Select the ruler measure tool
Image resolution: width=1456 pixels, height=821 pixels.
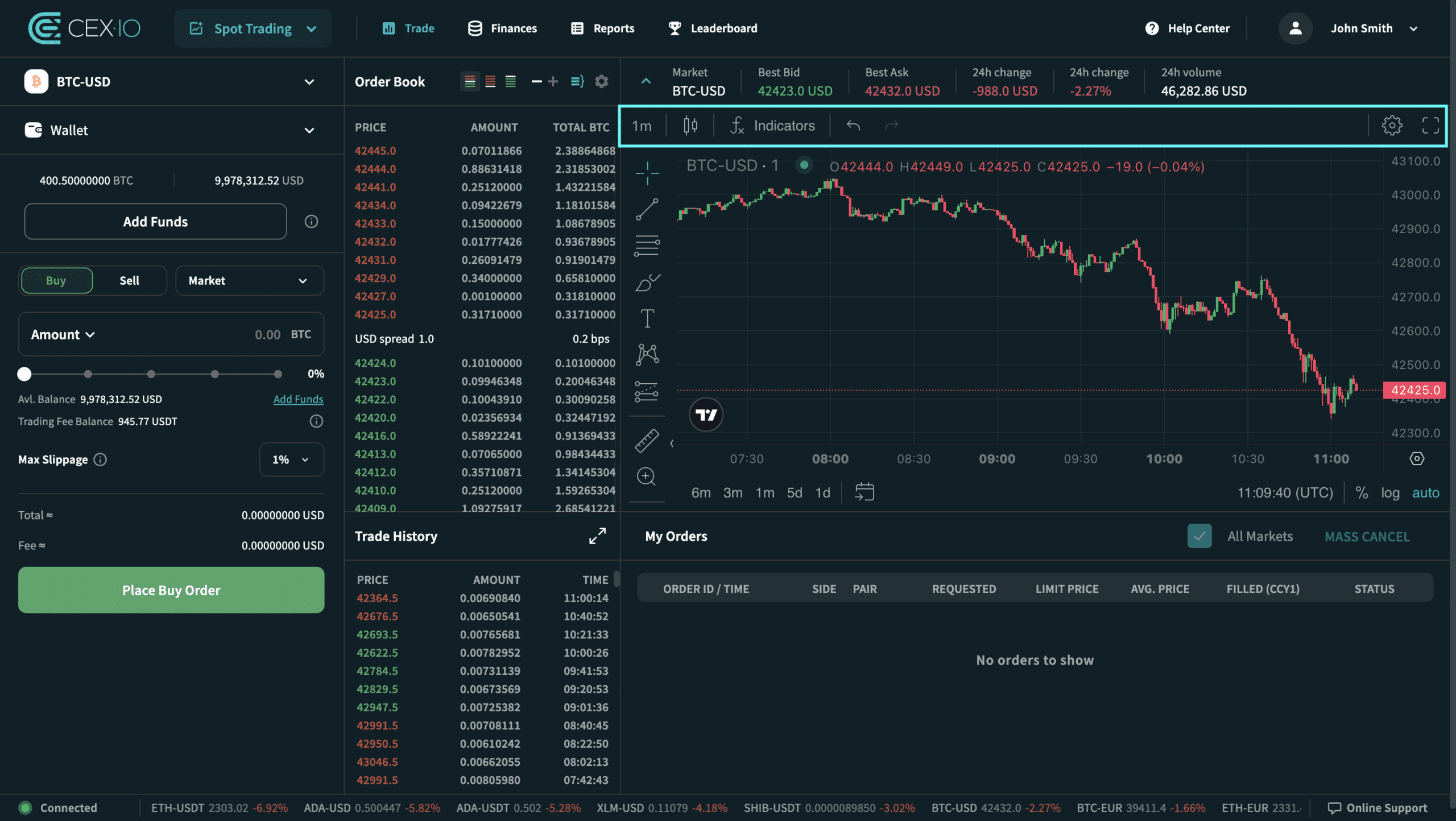[647, 440]
